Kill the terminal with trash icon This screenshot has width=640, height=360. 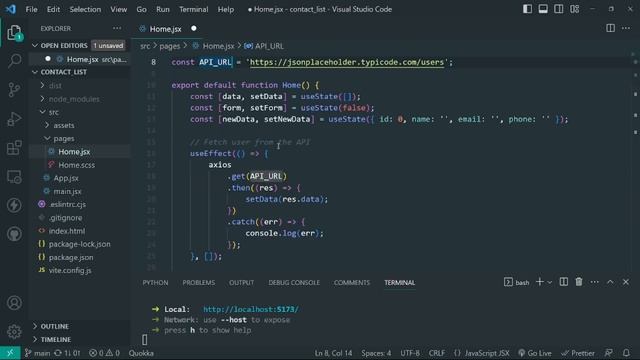coord(579,282)
